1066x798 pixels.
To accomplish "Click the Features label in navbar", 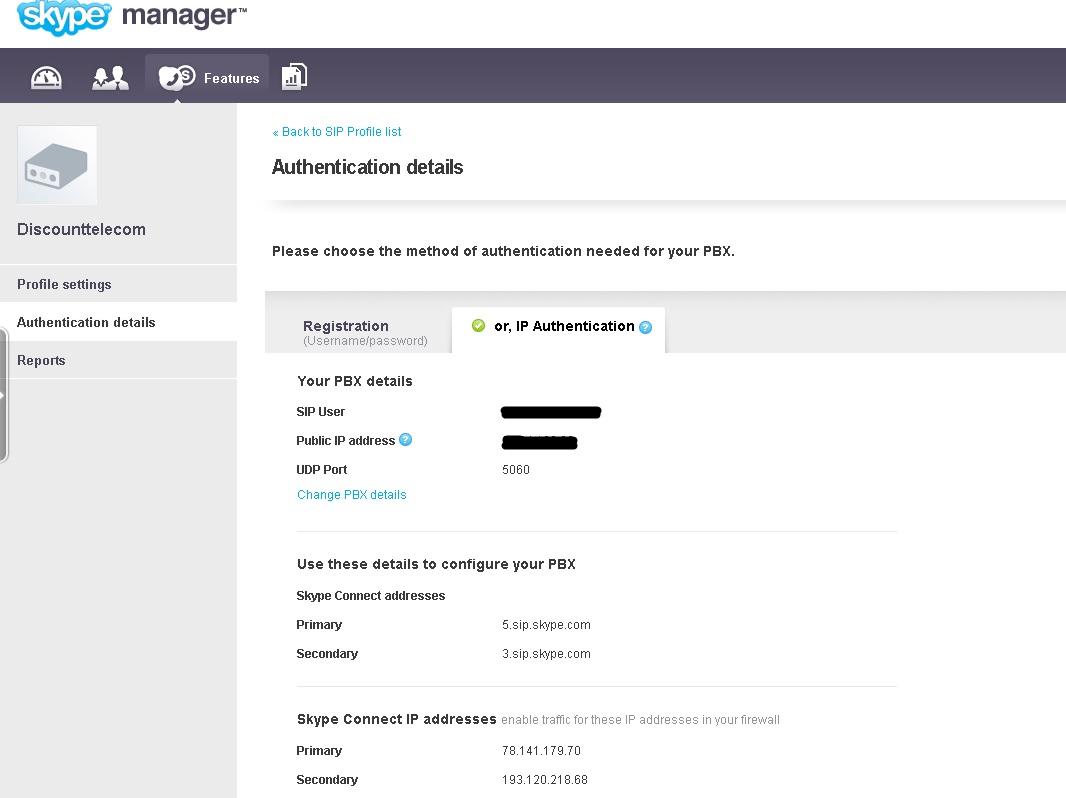I will (231, 78).
